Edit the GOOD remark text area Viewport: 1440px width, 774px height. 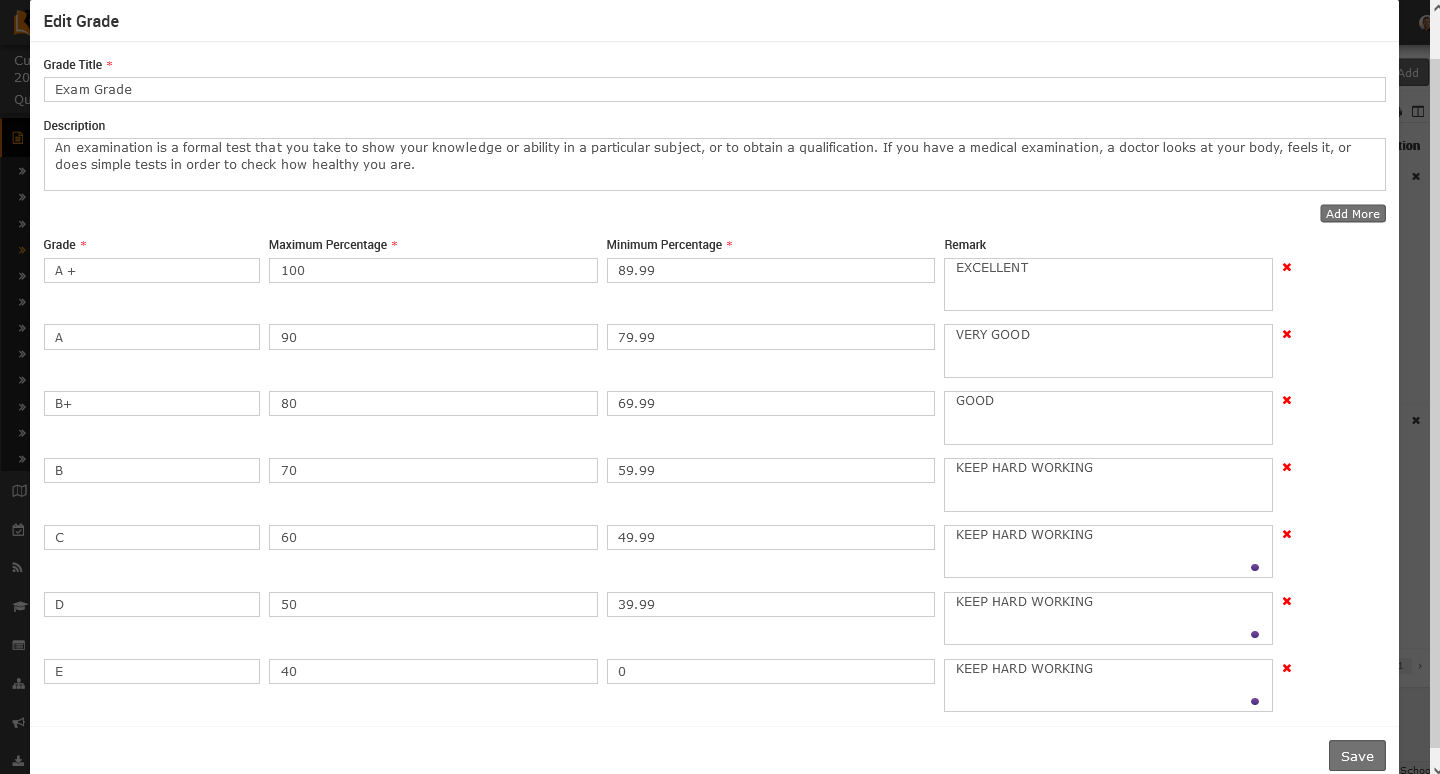(x=1107, y=418)
